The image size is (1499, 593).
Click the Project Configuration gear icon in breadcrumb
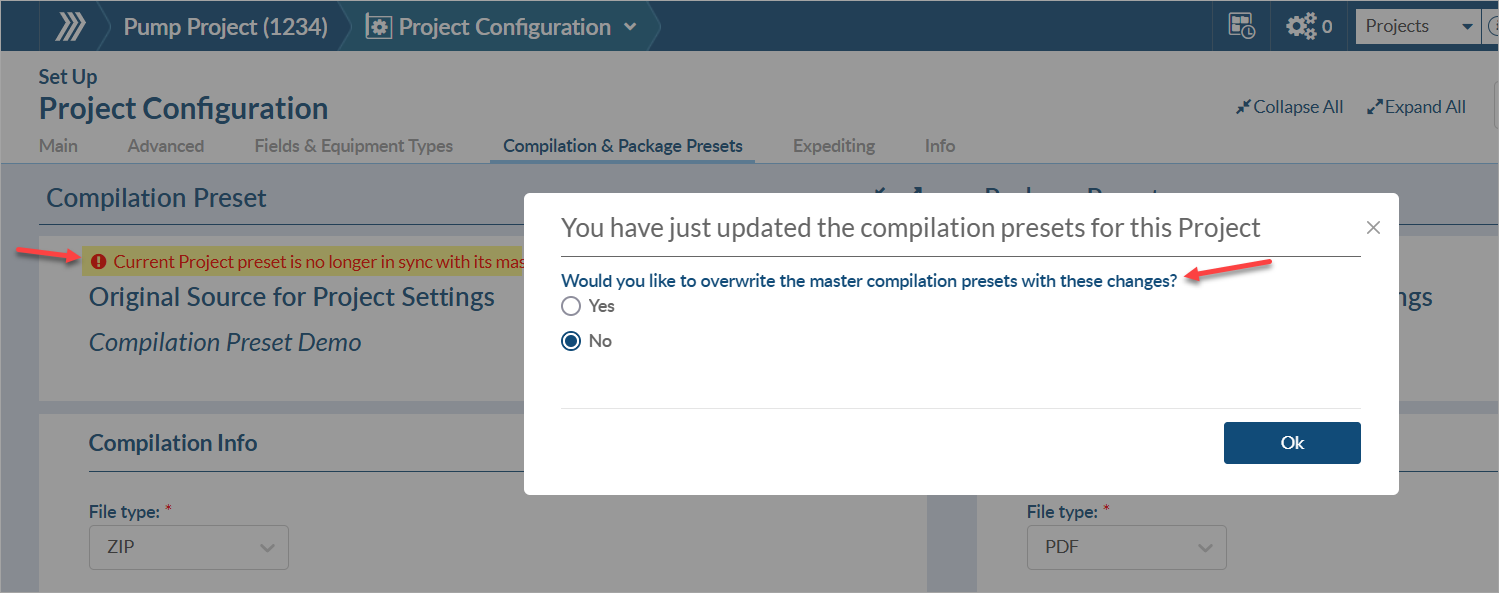tap(378, 27)
